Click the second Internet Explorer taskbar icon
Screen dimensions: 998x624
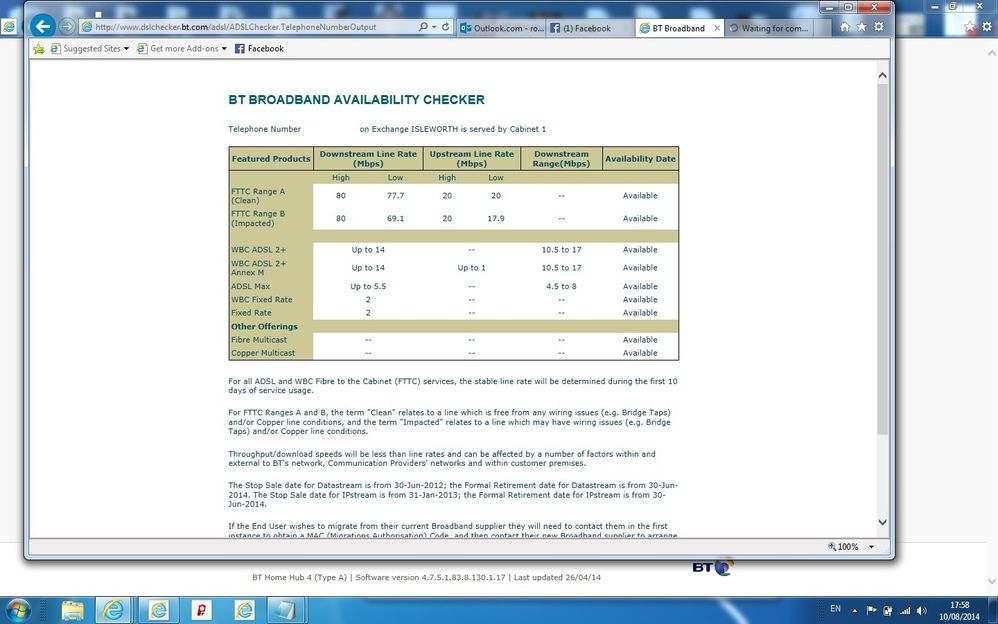tap(157, 611)
